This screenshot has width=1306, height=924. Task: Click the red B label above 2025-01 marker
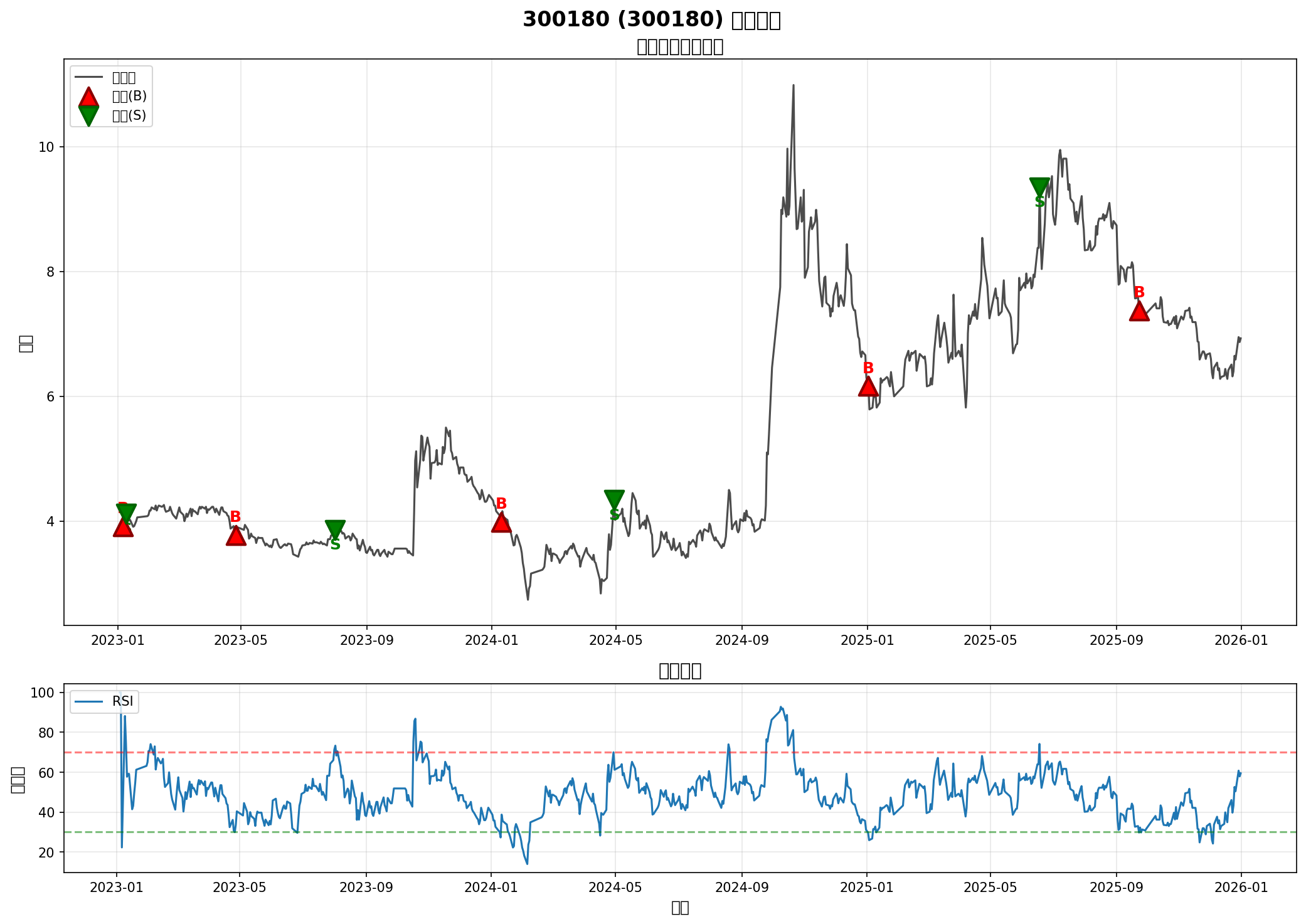(x=868, y=368)
